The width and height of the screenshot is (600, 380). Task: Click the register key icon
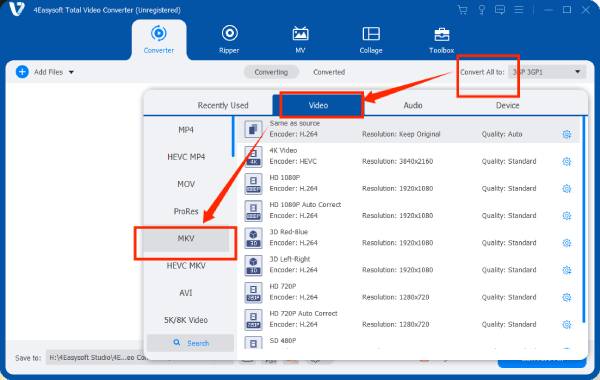[x=482, y=10]
